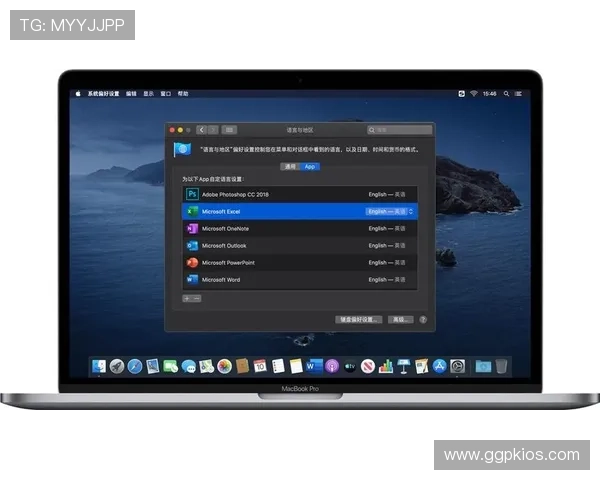Click the preferences search field
The height and width of the screenshot is (480, 600).
pos(399,130)
